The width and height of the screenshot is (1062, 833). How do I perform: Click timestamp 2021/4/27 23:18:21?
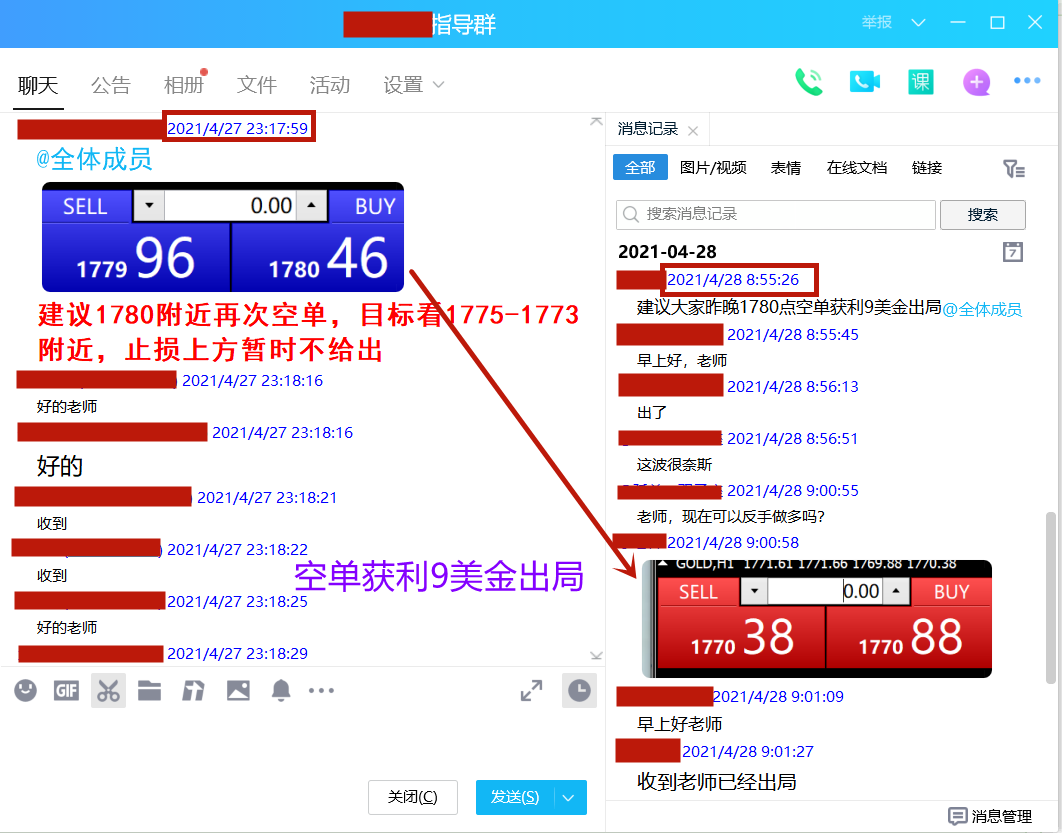267,498
